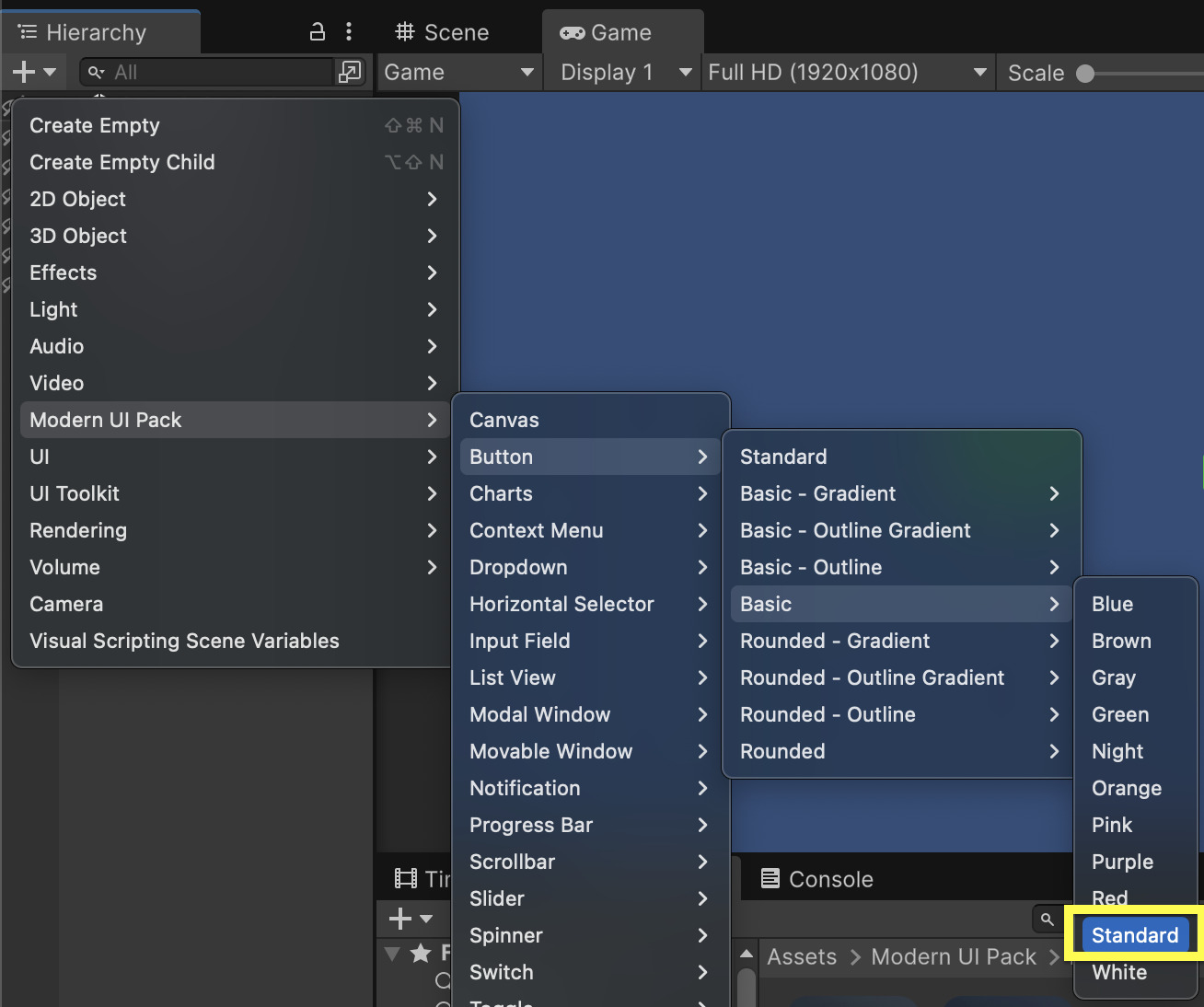Click the Favorites star icon in Project panel
The image size is (1204, 1007).
click(x=421, y=954)
